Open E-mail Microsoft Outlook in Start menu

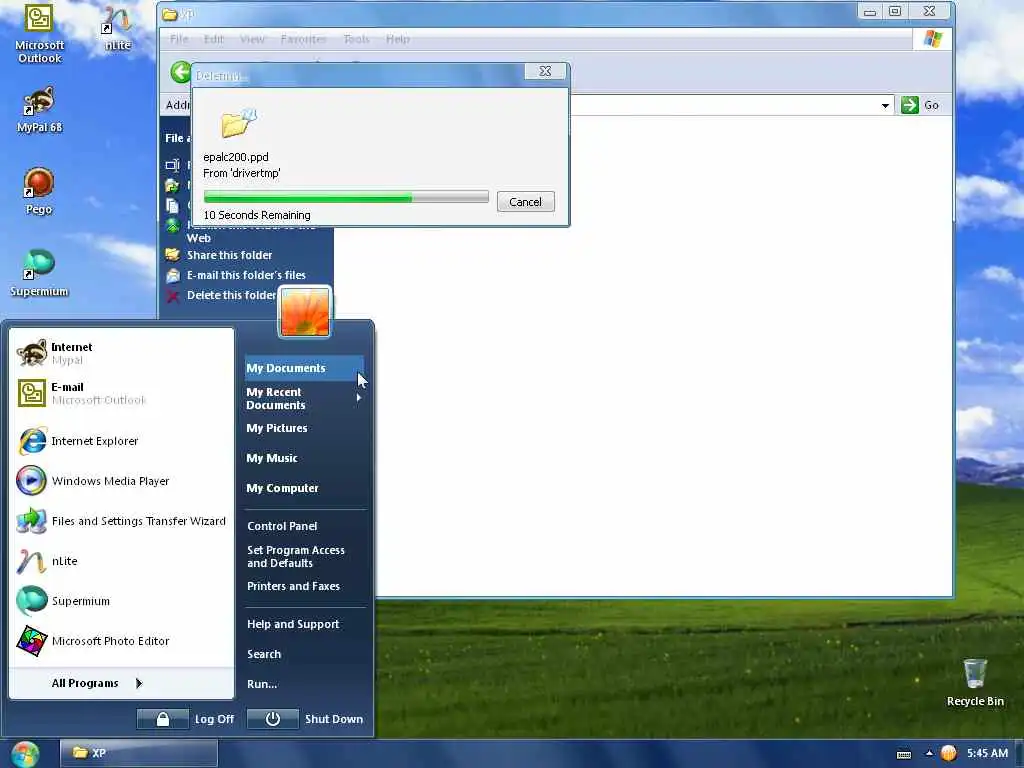pos(121,393)
